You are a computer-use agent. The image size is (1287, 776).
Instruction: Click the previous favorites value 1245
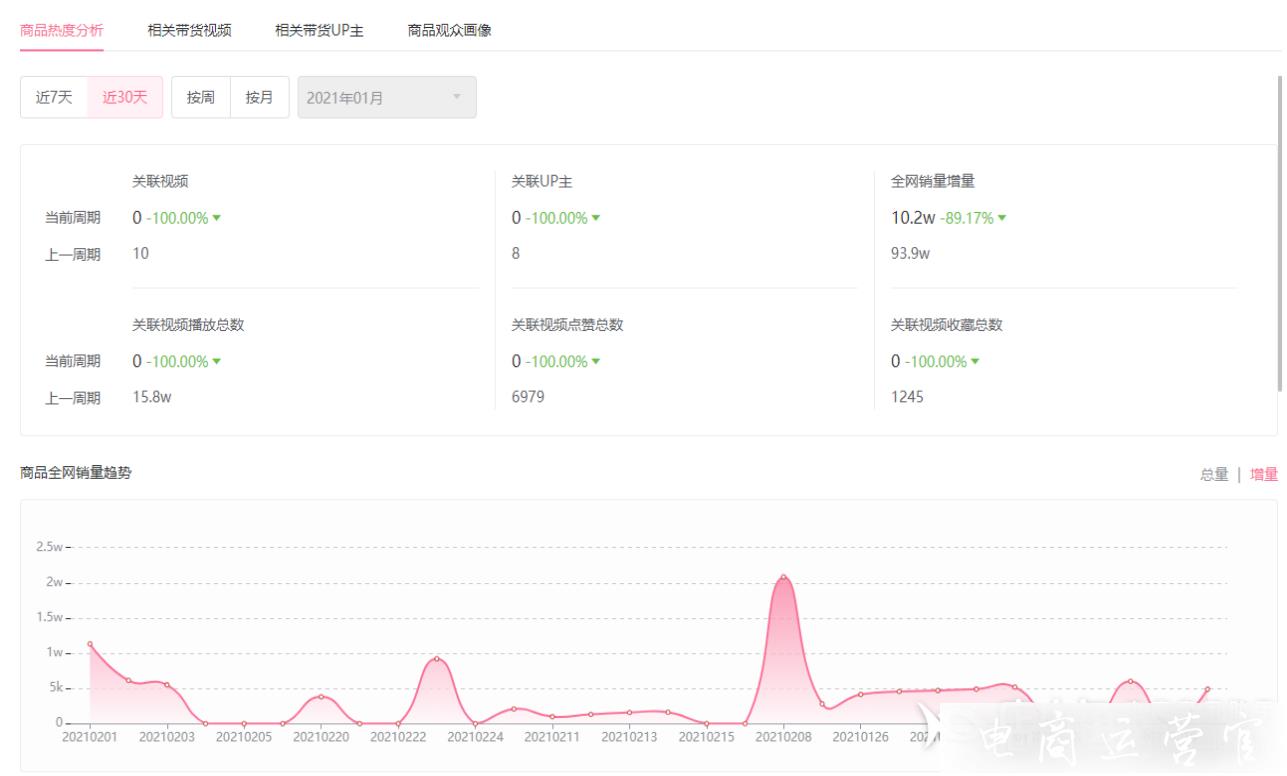click(x=907, y=397)
